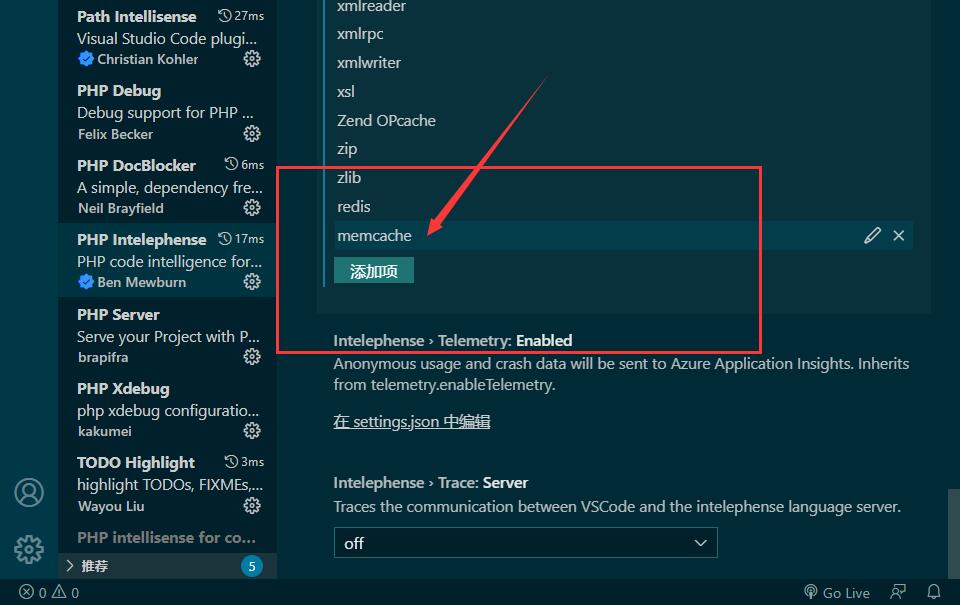This screenshot has height=605, width=960.
Task: Select TODO Highlight extension in list
Action: click(x=167, y=484)
